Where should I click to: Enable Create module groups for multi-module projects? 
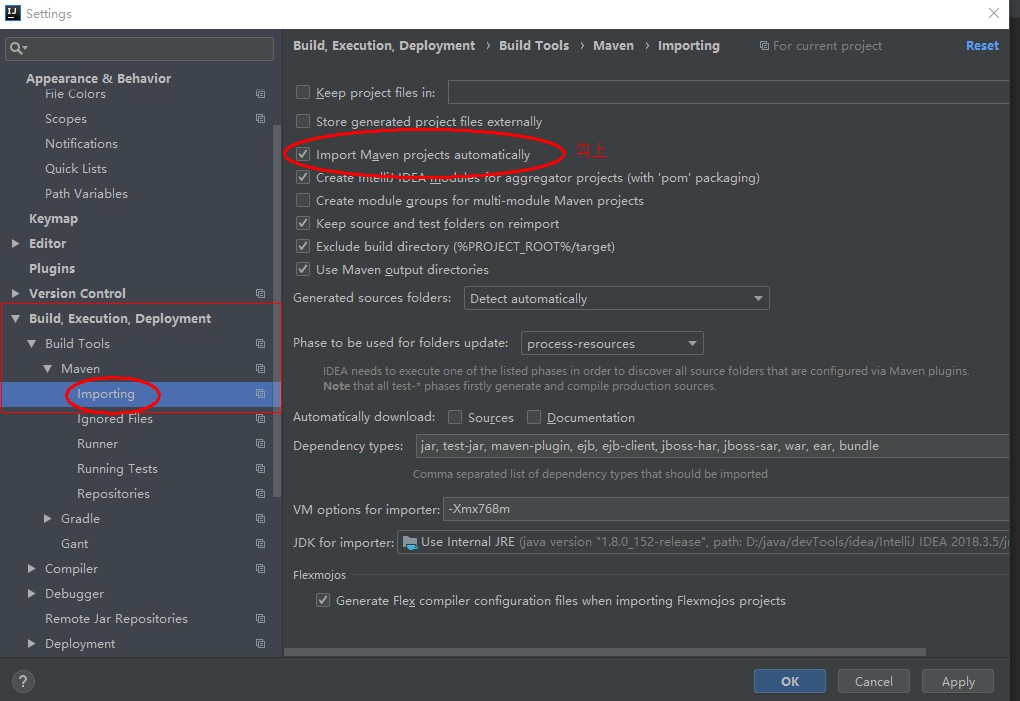coord(302,200)
